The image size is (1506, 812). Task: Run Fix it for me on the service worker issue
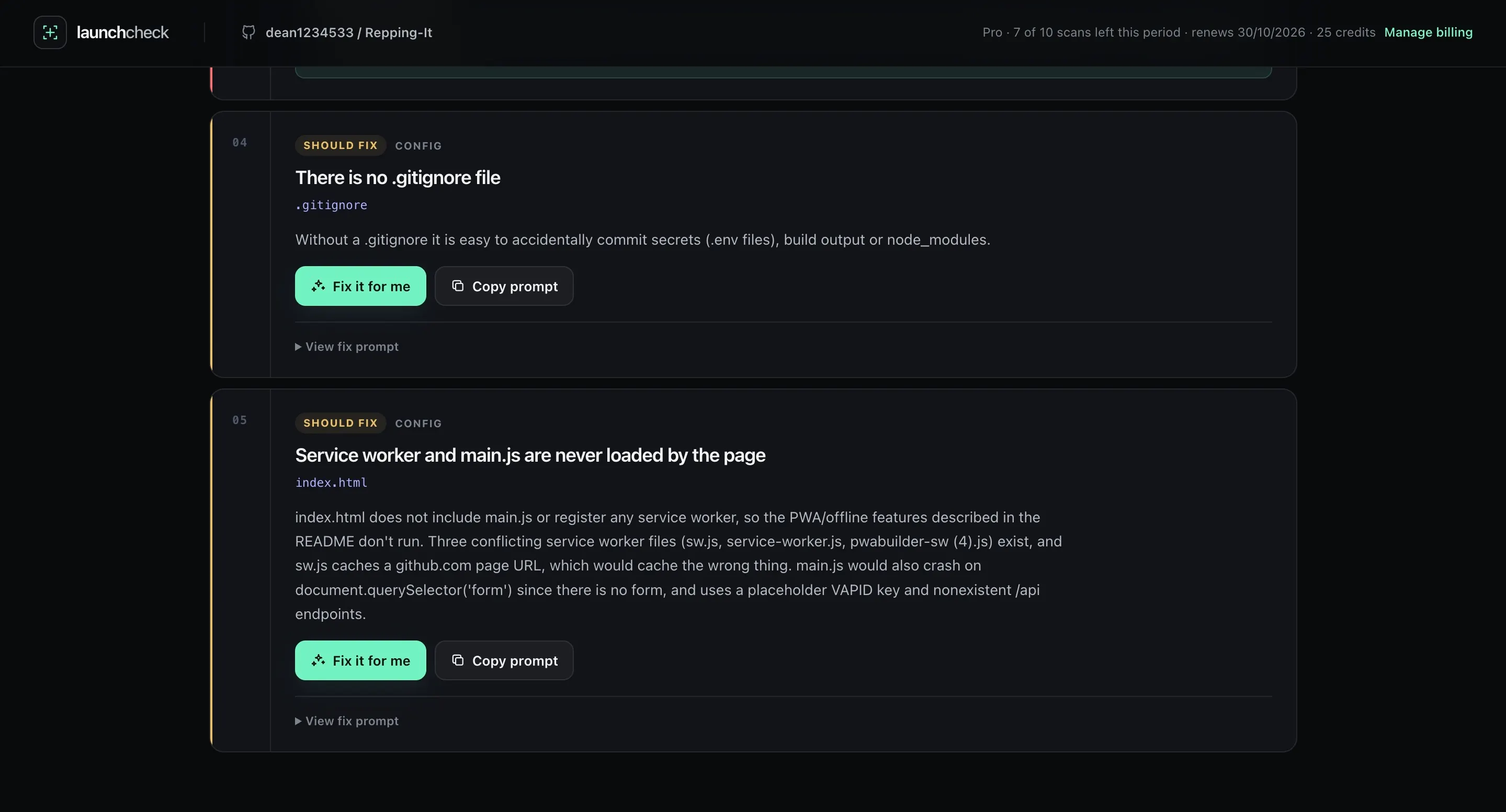[x=360, y=660]
